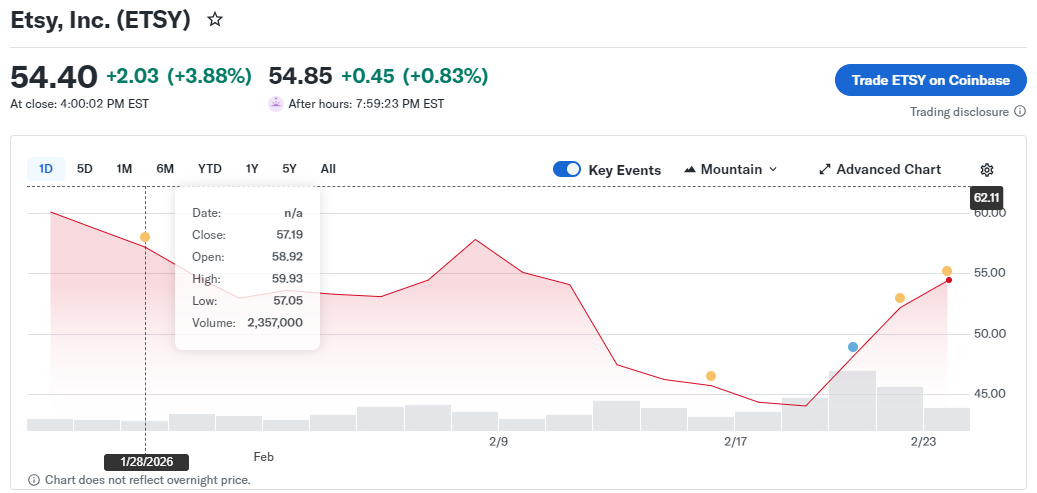Select the 1D time range tab
The width and height of the screenshot is (1037, 493).
(x=46, y=169)
